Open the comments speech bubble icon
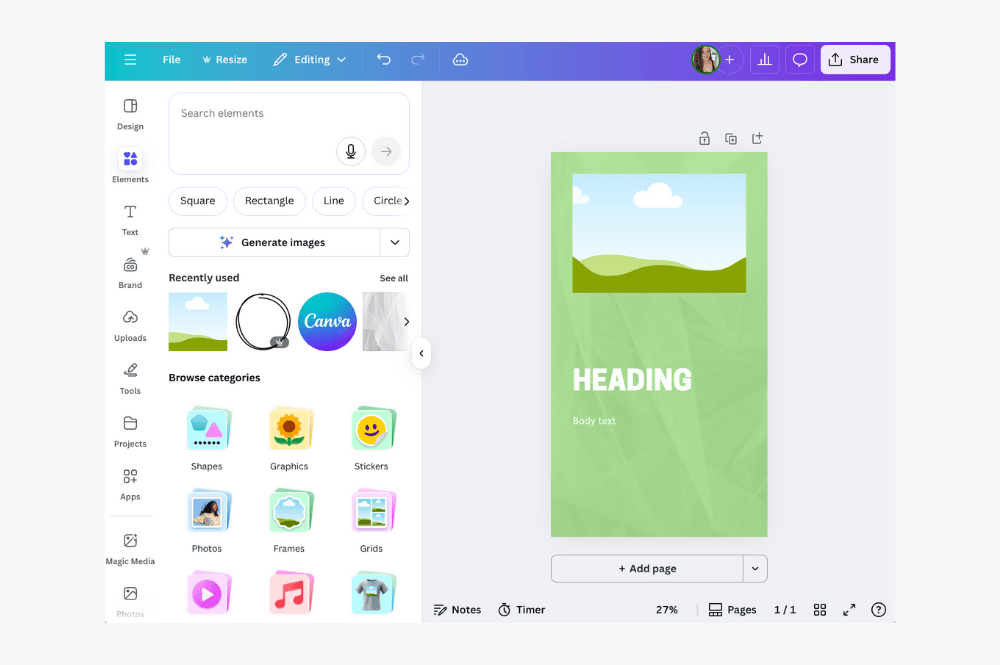This screenshot has width=1000, height=665. pos(800,60)
